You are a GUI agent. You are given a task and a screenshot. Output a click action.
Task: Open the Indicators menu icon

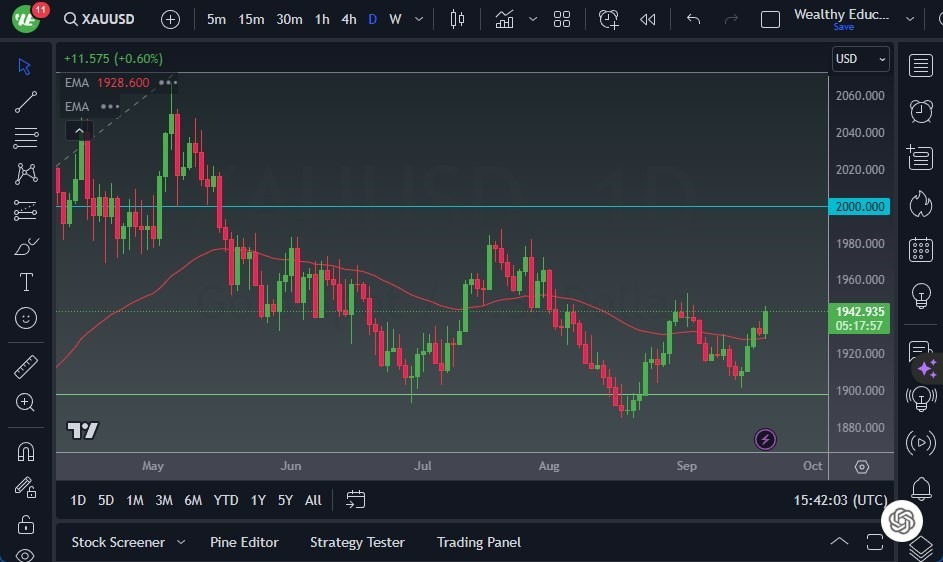tap(504, 19)
